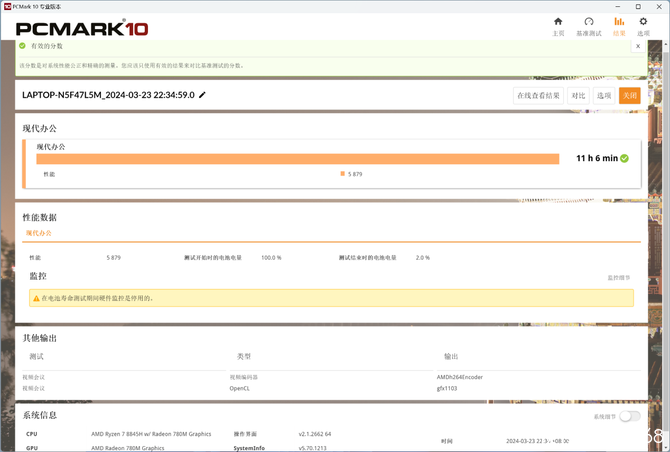
Task: Switch to the 现代办公 tab under 性能数据
Action: pyautogui.click(x=39, y=233)
